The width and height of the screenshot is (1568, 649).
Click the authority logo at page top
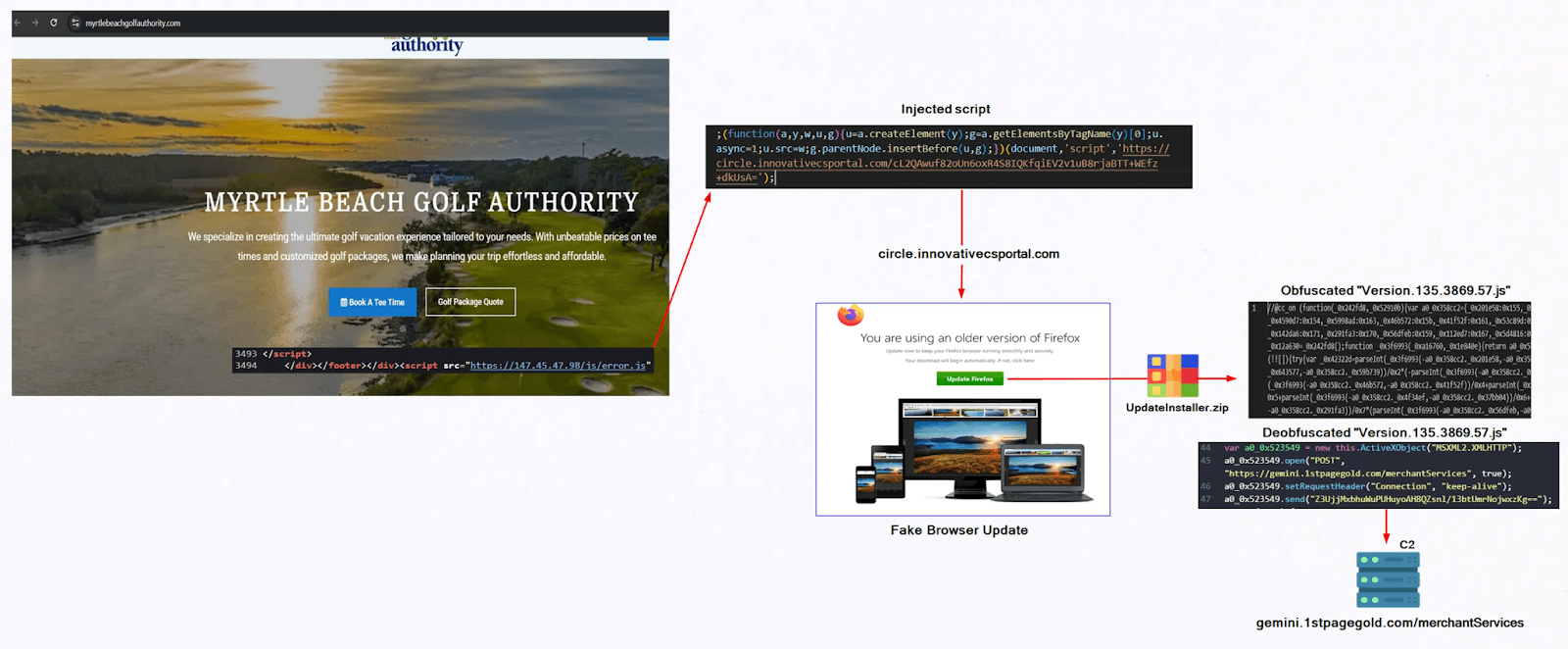[426, 45]
